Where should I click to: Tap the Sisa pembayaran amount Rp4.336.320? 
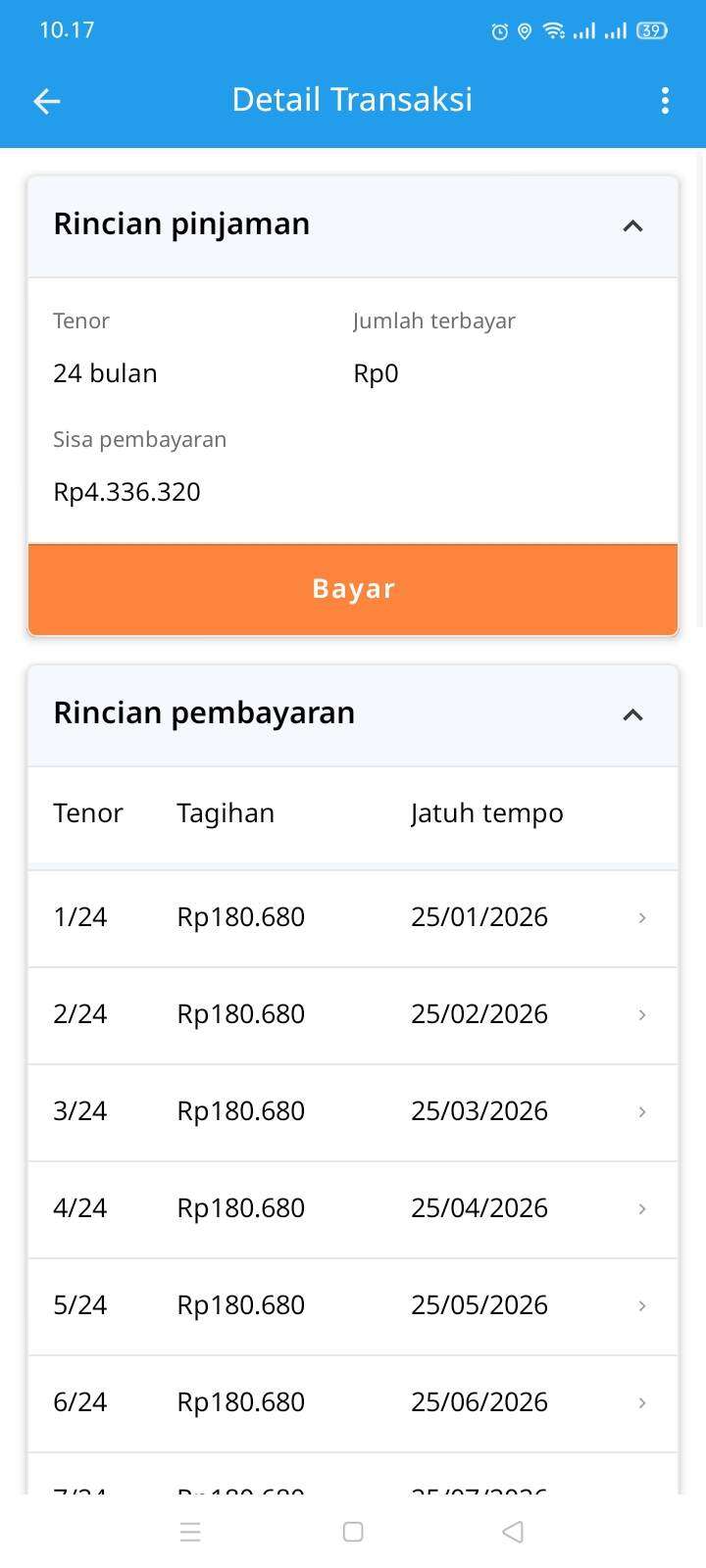pyautogui.click(x=126, y=492)
